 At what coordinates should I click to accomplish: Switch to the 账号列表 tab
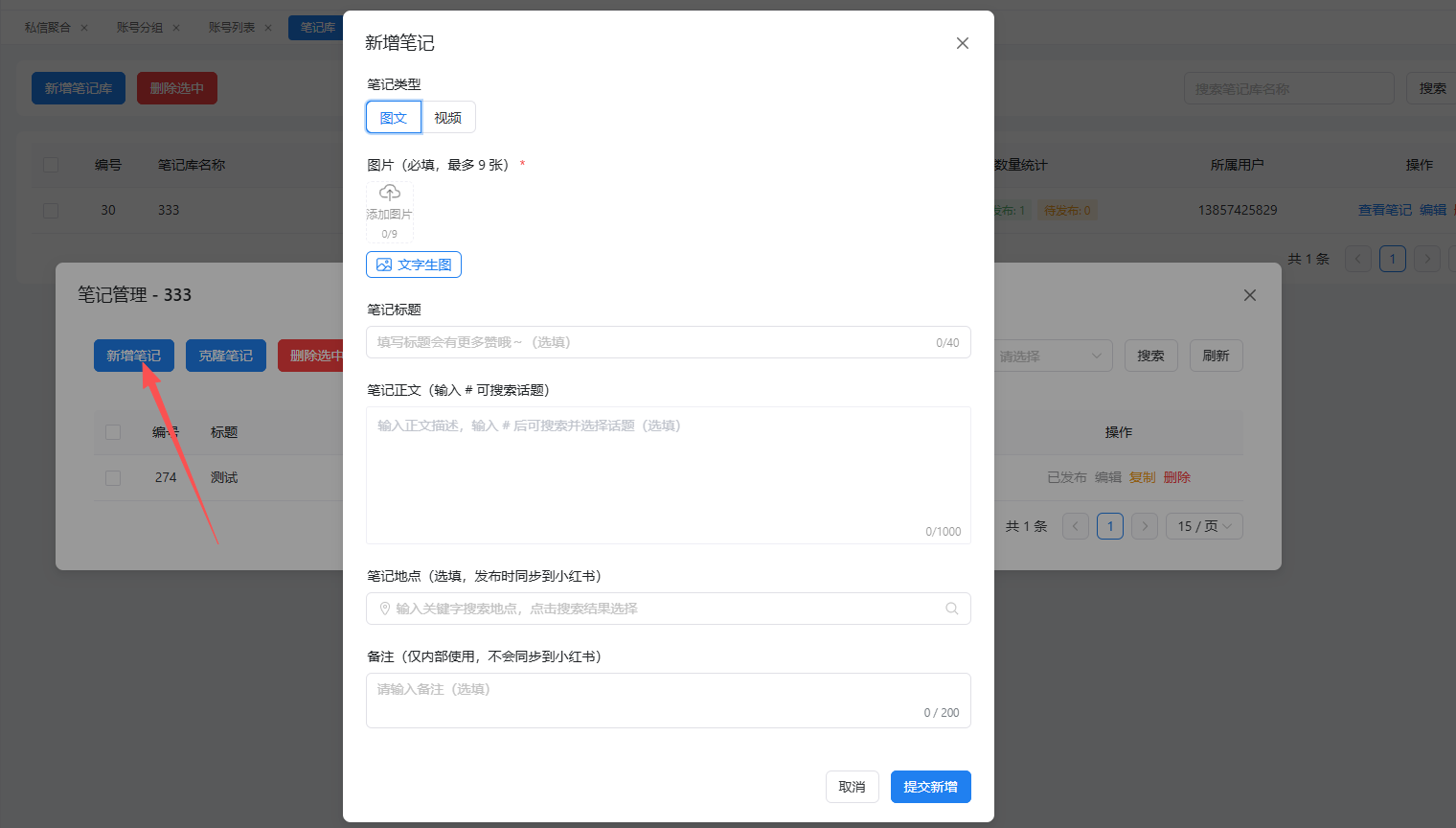coord(232,27)
